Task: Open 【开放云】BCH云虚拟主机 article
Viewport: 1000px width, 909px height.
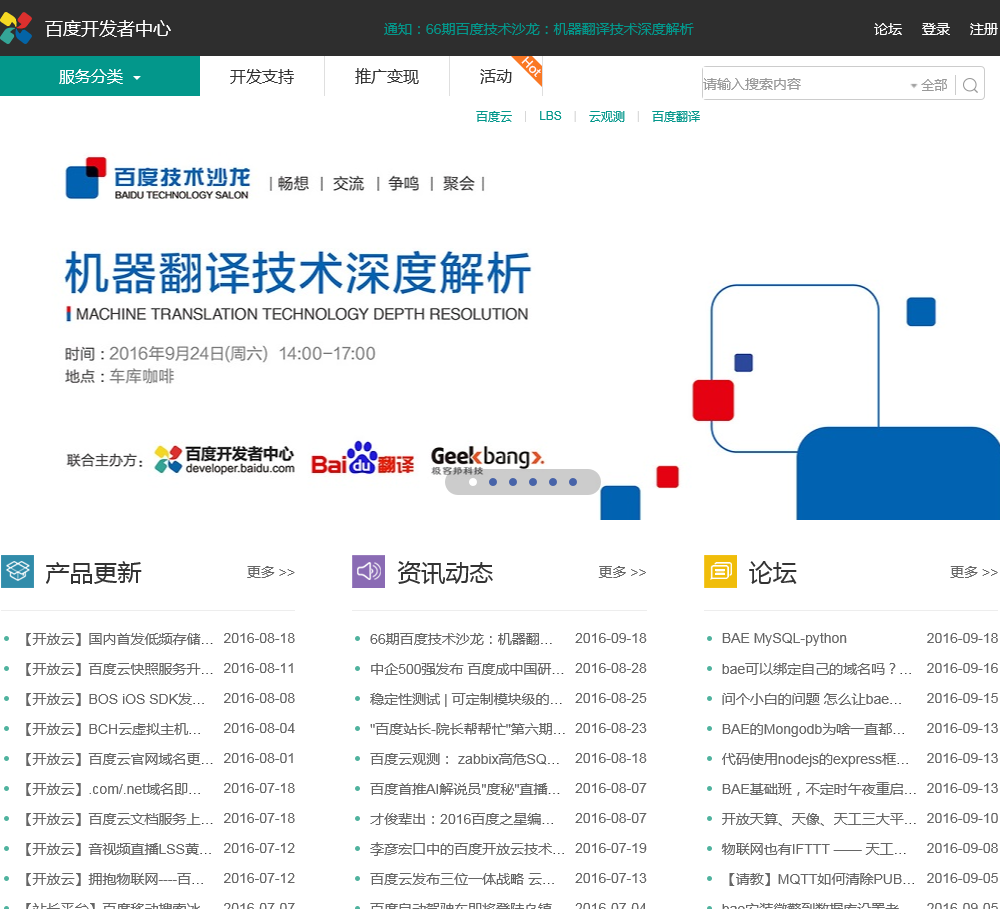Action: [x=110, y=728]
